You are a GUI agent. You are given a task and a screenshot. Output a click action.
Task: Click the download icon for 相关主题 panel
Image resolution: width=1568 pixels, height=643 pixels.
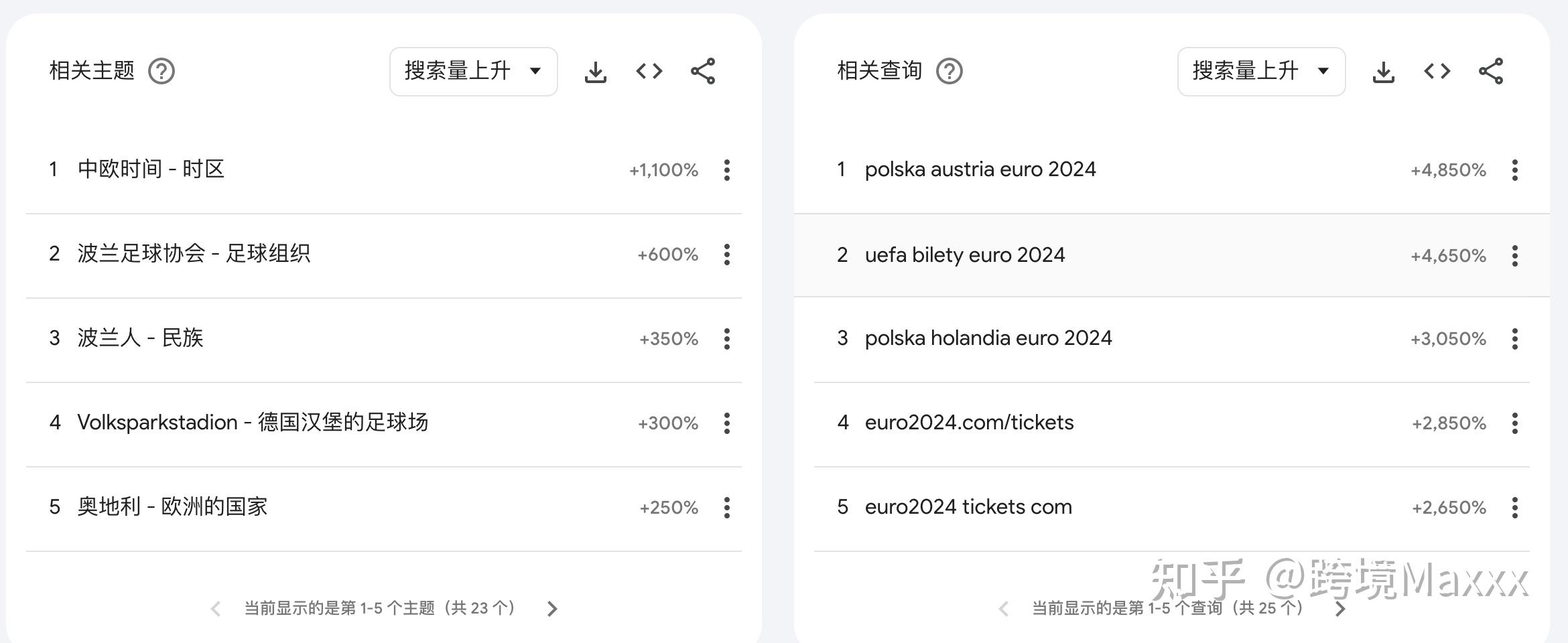point(596,71)
